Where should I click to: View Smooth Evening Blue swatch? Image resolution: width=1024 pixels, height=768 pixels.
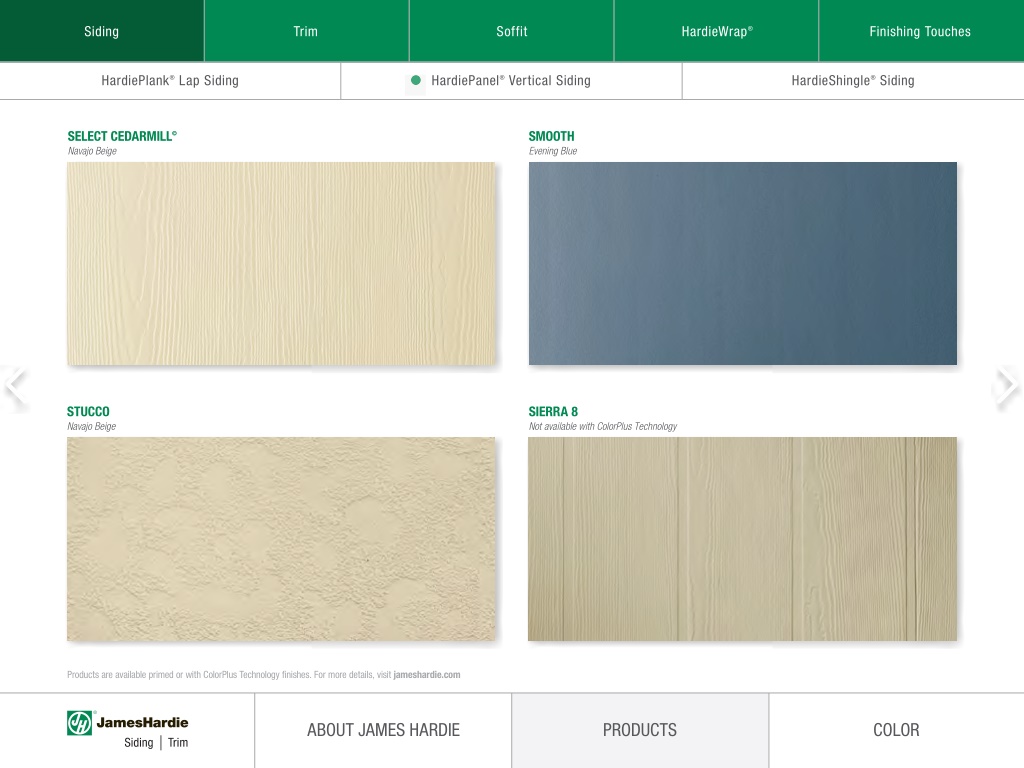pyautogui.click(x=743, y=264)
